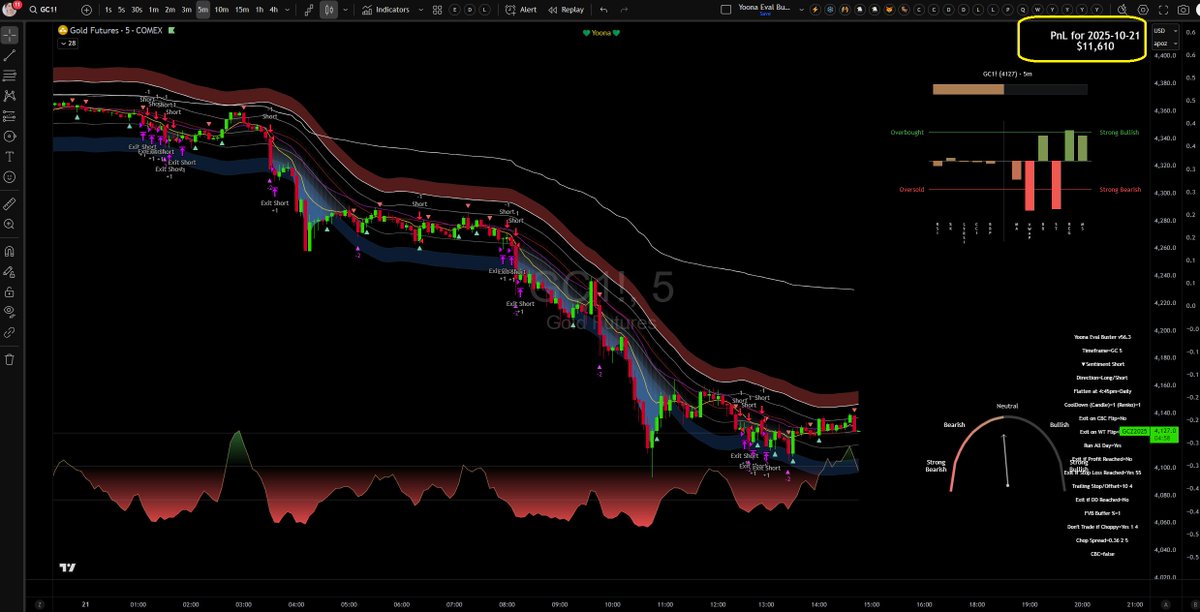Screen dimensions: 1200x612
Task: Open the emoji icons tool
Action: [x=10, y=178]
